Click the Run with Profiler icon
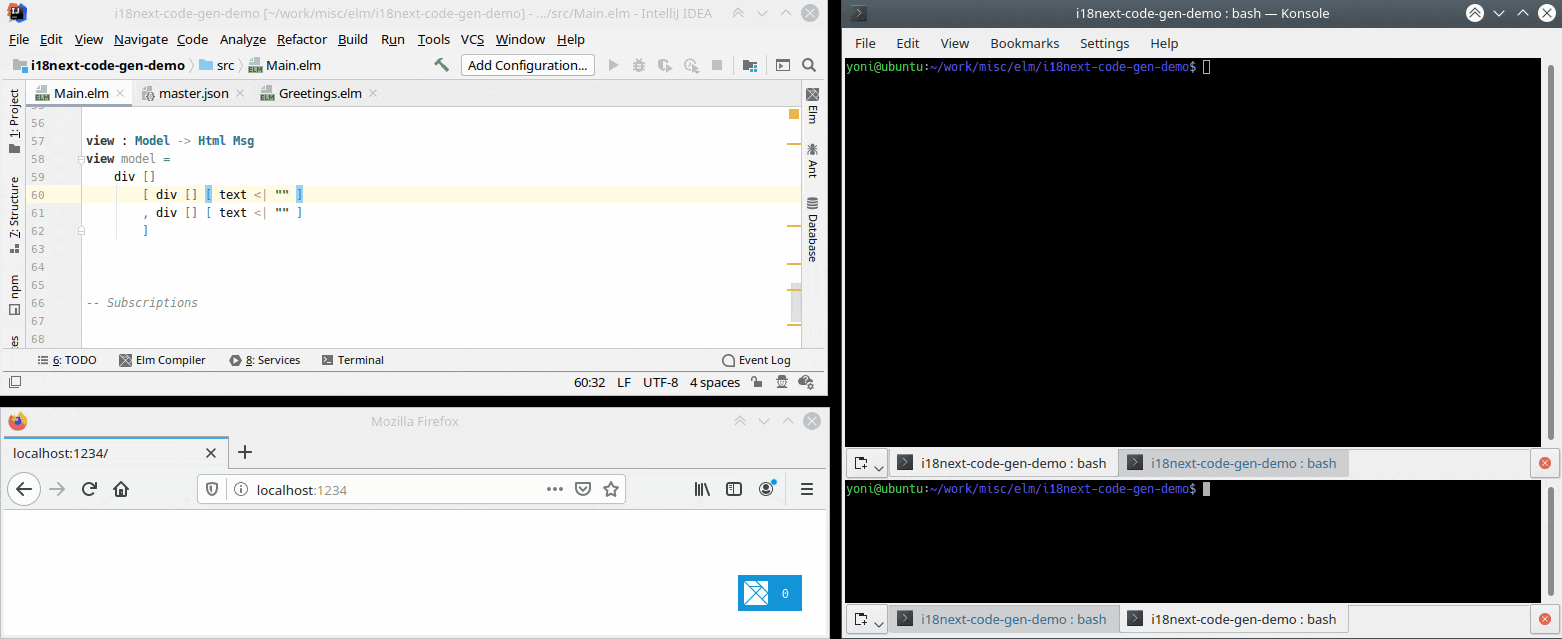This screenshot has width=1562, height=639. (x=691, y=65)
